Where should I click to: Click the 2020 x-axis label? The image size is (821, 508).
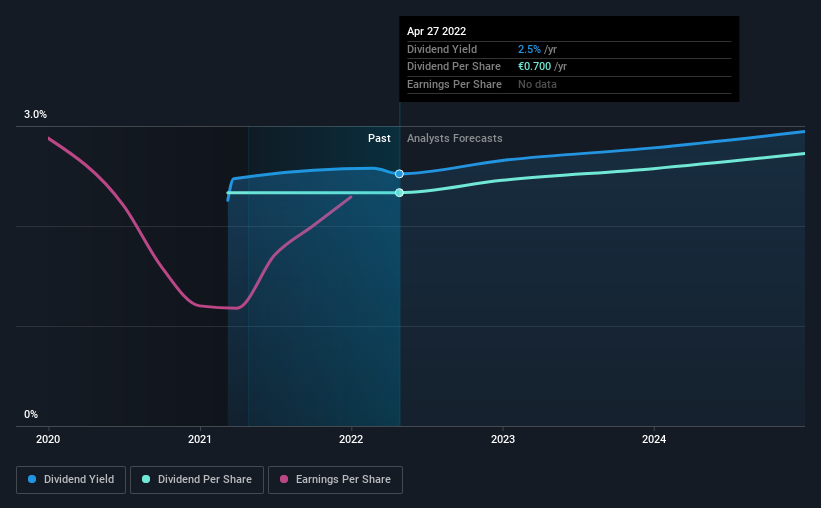[48, 439]
